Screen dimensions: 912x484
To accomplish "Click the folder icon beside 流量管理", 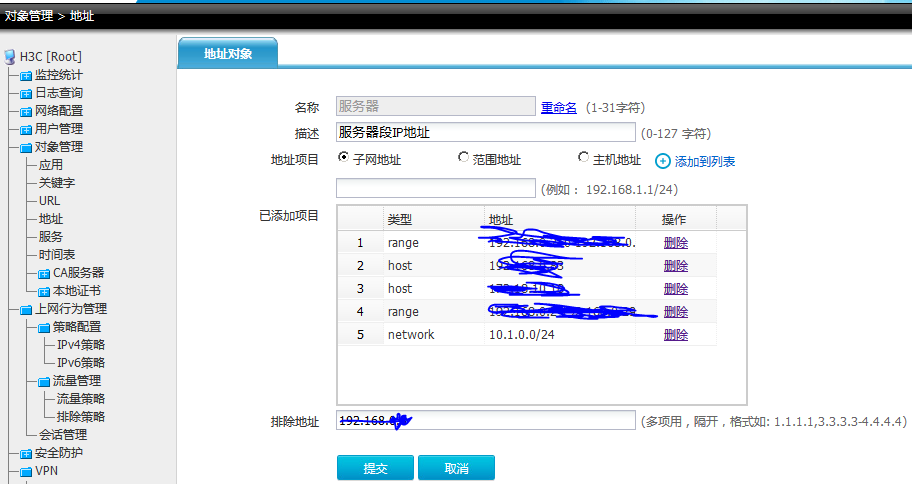I will click(x=44, y=382).
